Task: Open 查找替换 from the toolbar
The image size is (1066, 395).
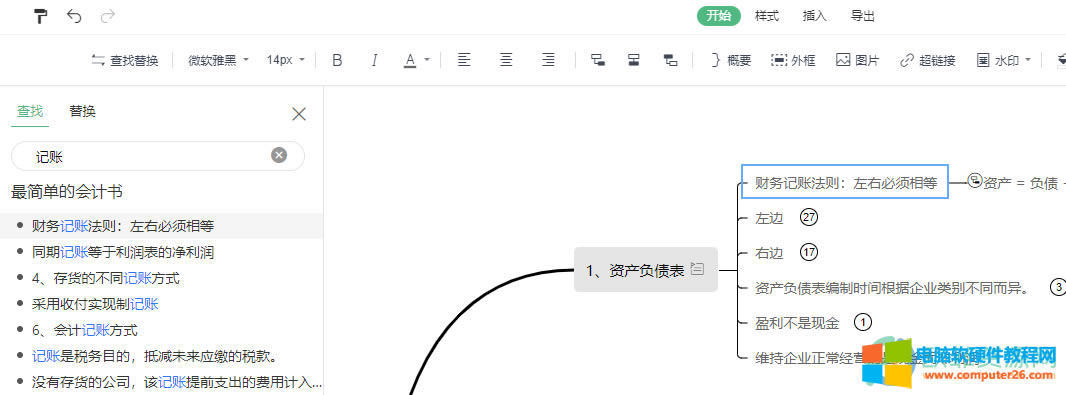Action: pyautogui.click(x=124, y=61)
